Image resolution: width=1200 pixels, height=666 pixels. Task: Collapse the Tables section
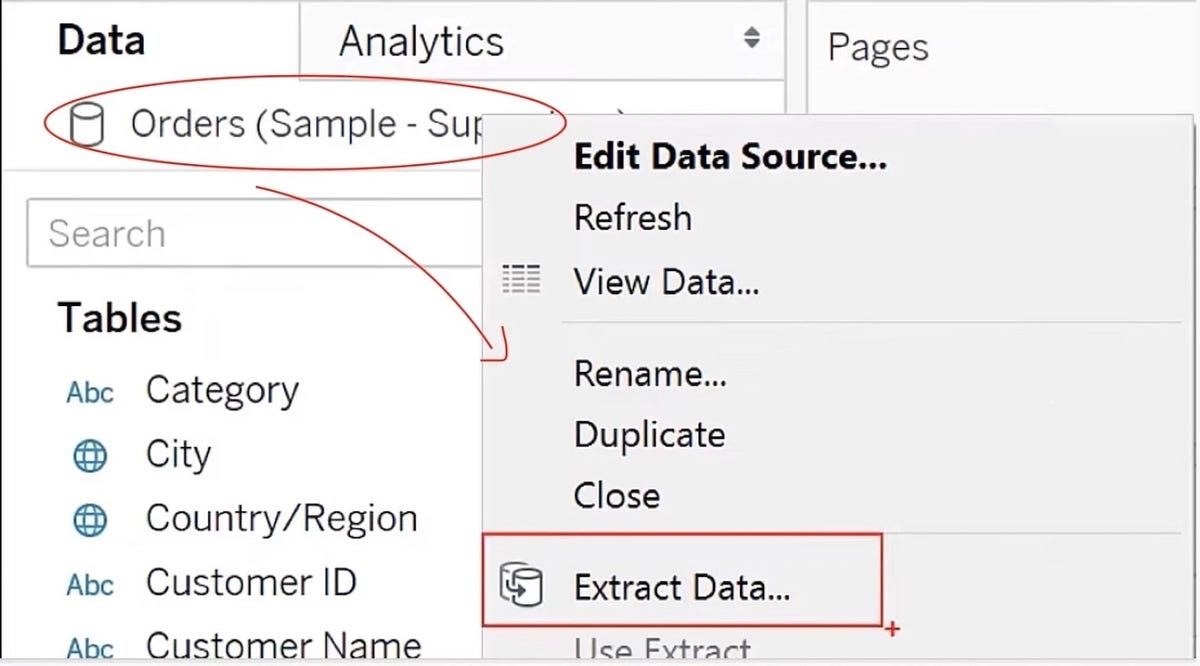119,318
